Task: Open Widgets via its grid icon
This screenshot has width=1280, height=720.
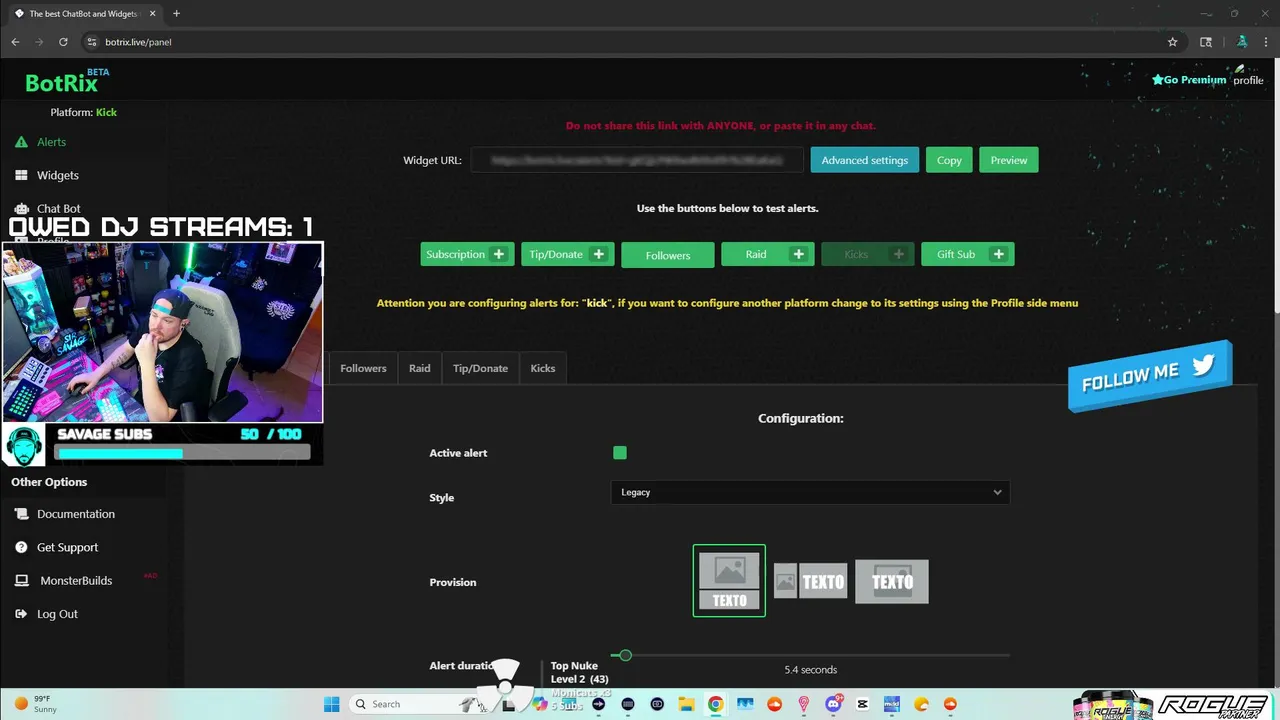Action: pos(21,175)
